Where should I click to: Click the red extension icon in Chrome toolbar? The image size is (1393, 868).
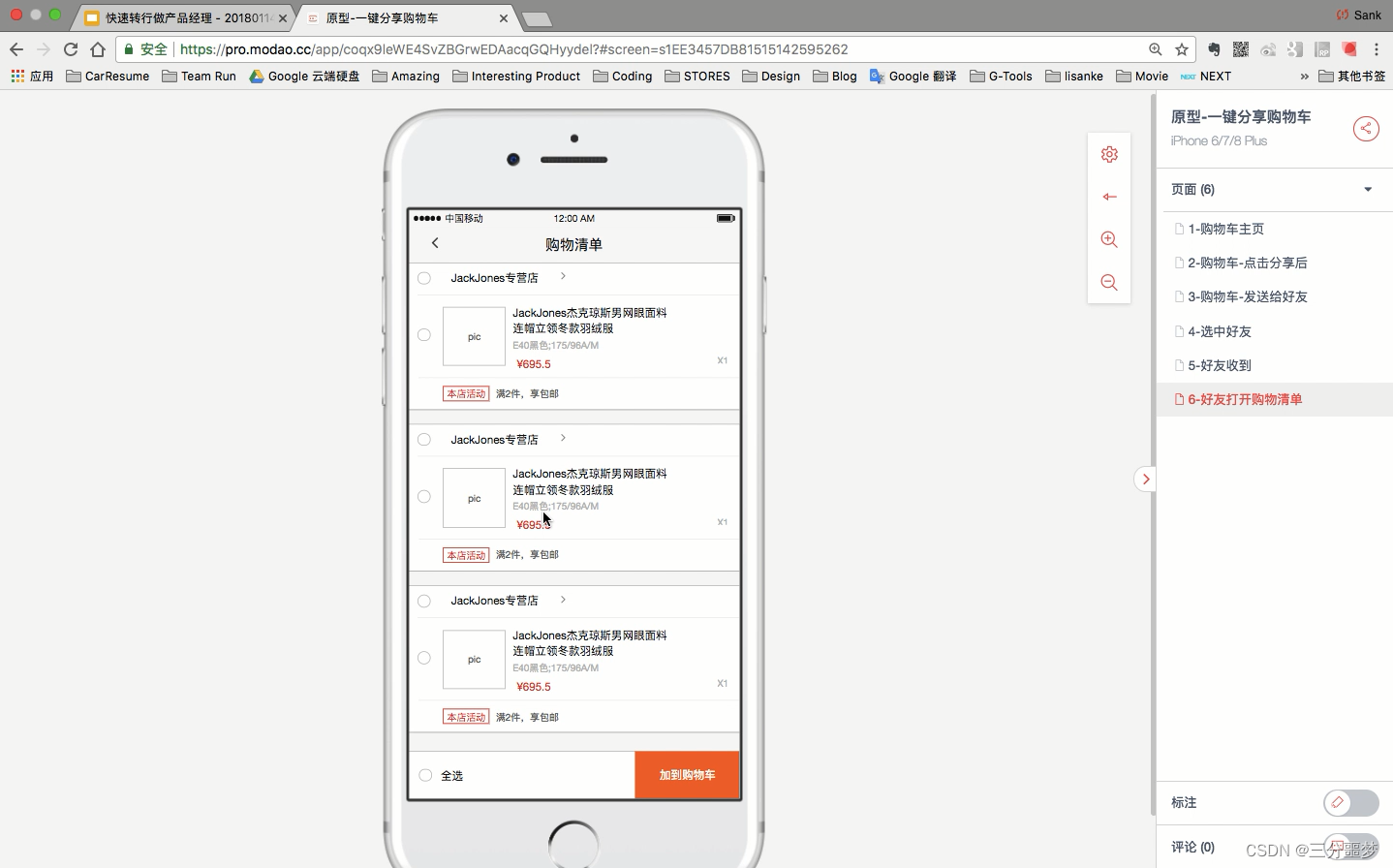(1349, 49)
